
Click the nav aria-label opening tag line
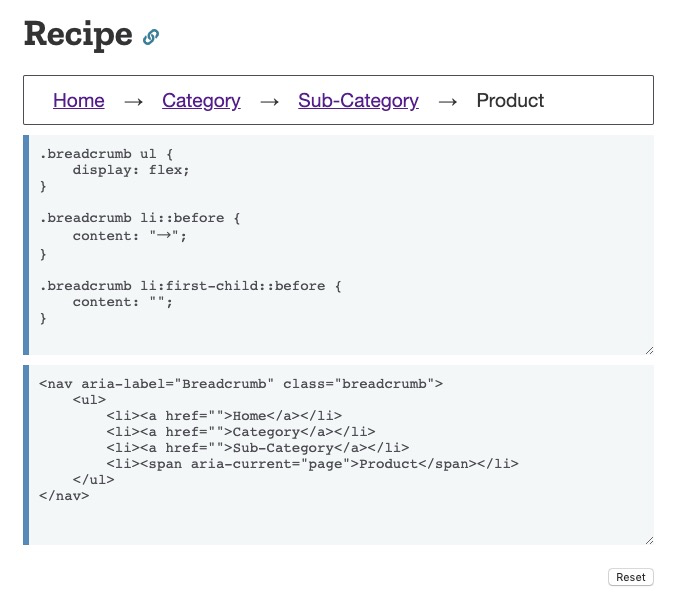[241, 383]
